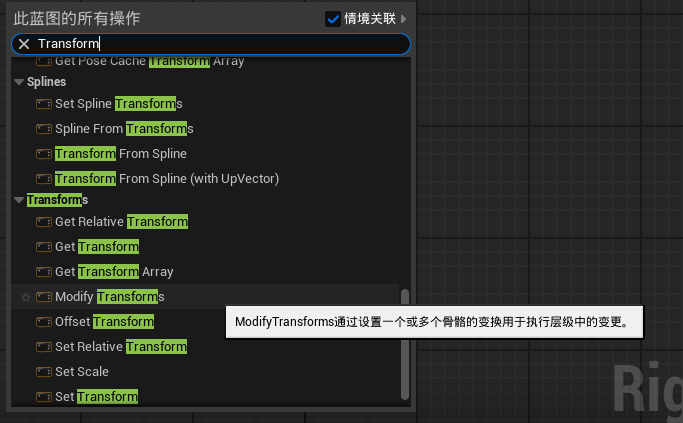Favorite Modify Transforms with the star icon
Image resolution: width=683 pixels, height=423 pixels.
26,297
